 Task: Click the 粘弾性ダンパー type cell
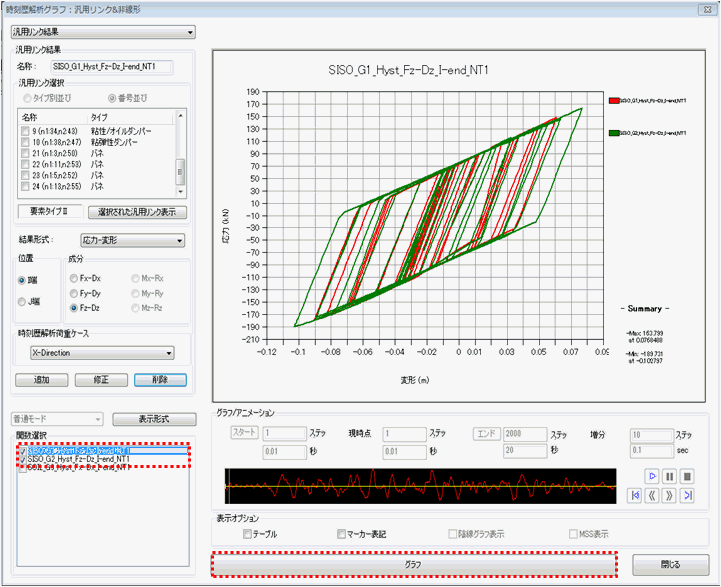(x=114, y=142)
